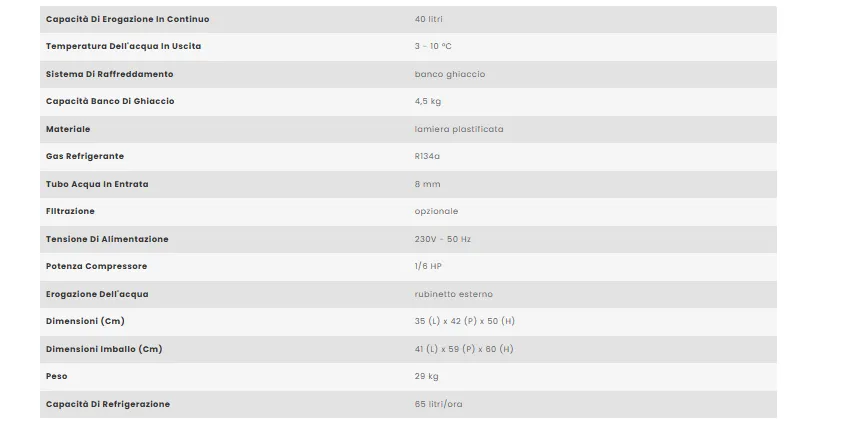Click the 'Capacità Di Erogazione In Continuo' label
The image size is (868, 441).
click(128, 19)
